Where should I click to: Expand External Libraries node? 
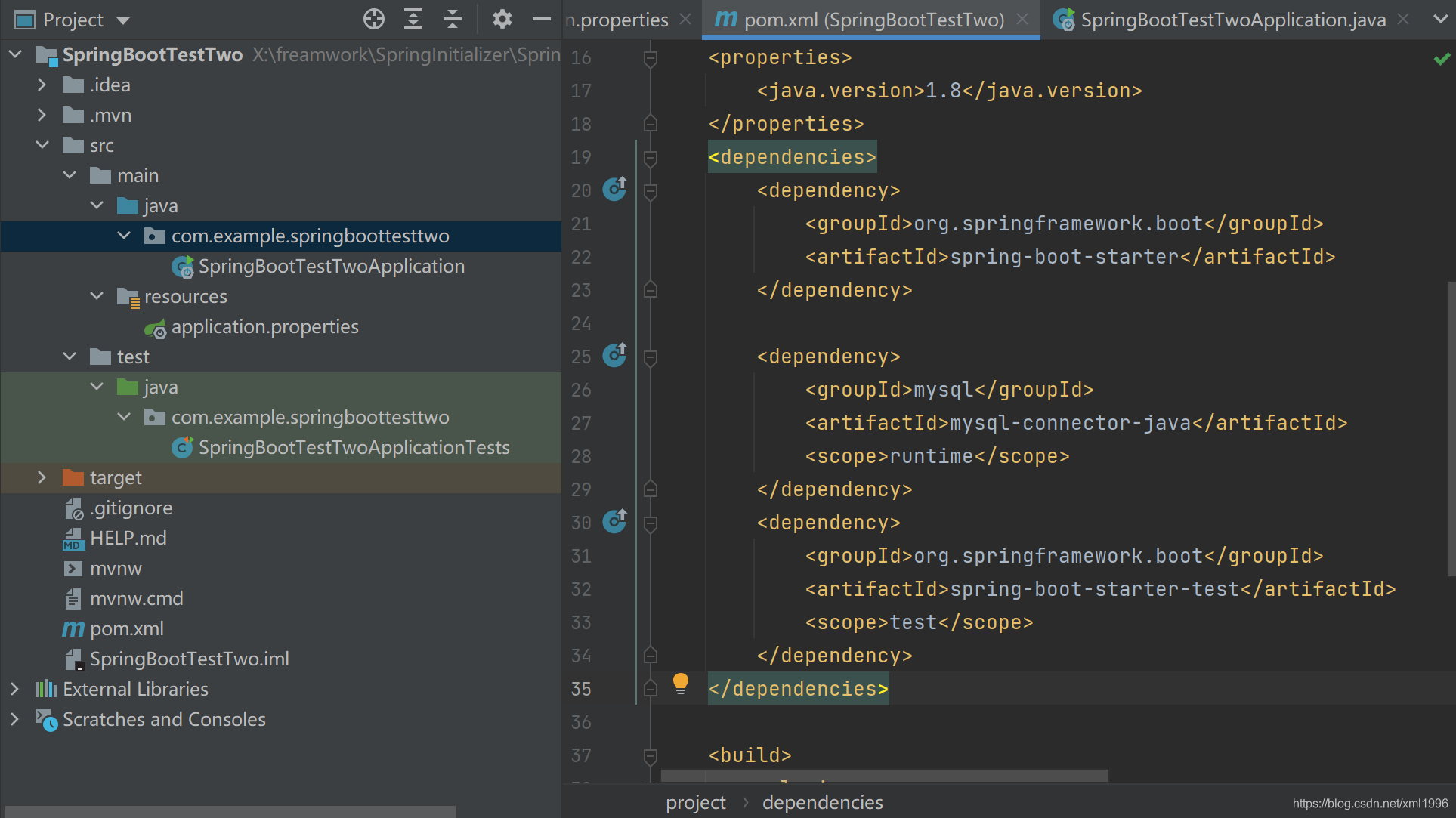(x=14, y=689)
